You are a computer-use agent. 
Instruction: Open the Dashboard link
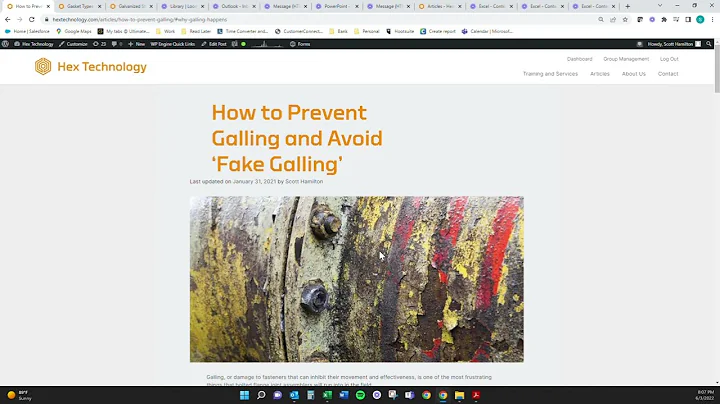pyautogui.click(x=579, y=59)
